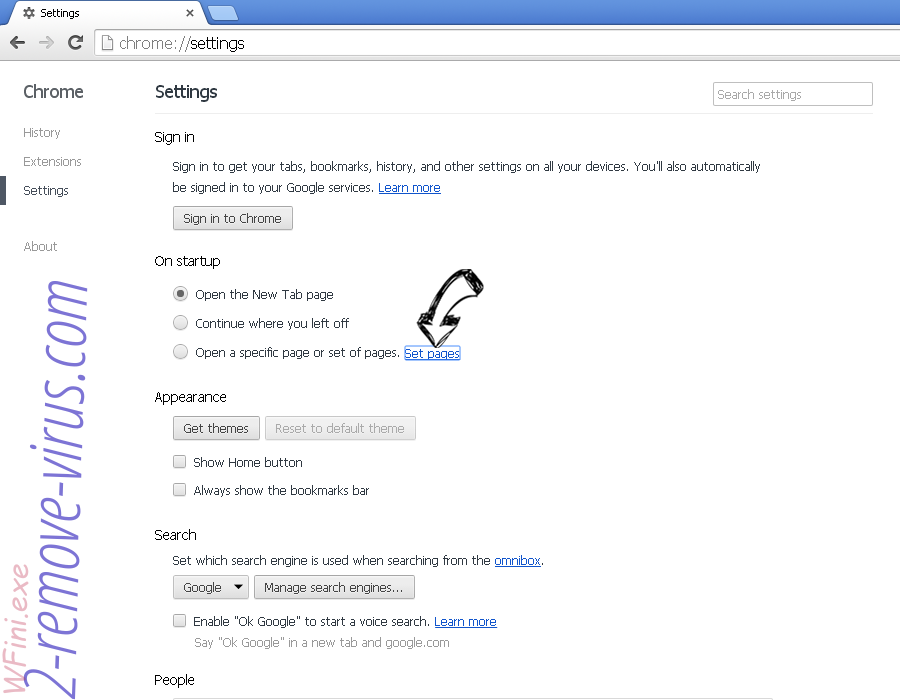Screen dimensions: 900x700
Task: Click the Get themes button
Action: tap(216, 428)
